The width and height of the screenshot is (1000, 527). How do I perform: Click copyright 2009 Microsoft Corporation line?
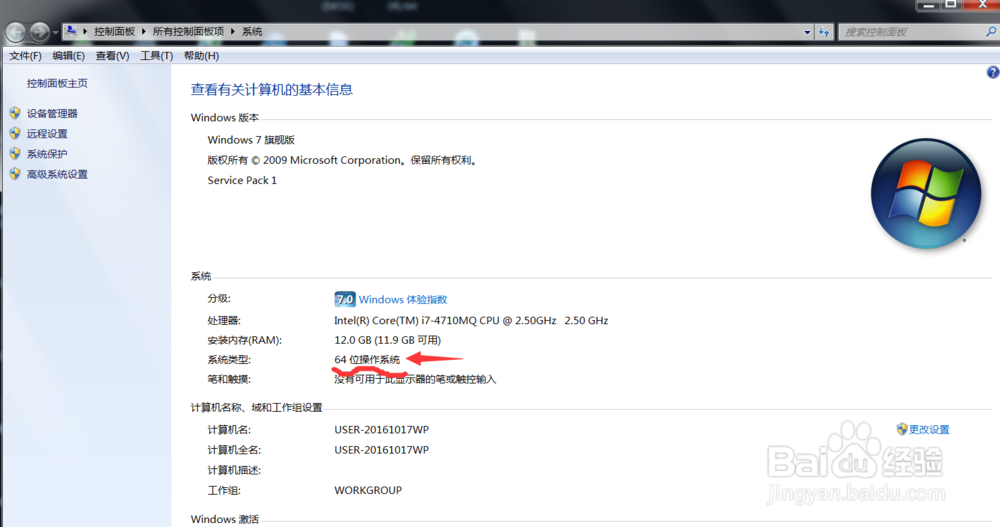tap(342, 161)
